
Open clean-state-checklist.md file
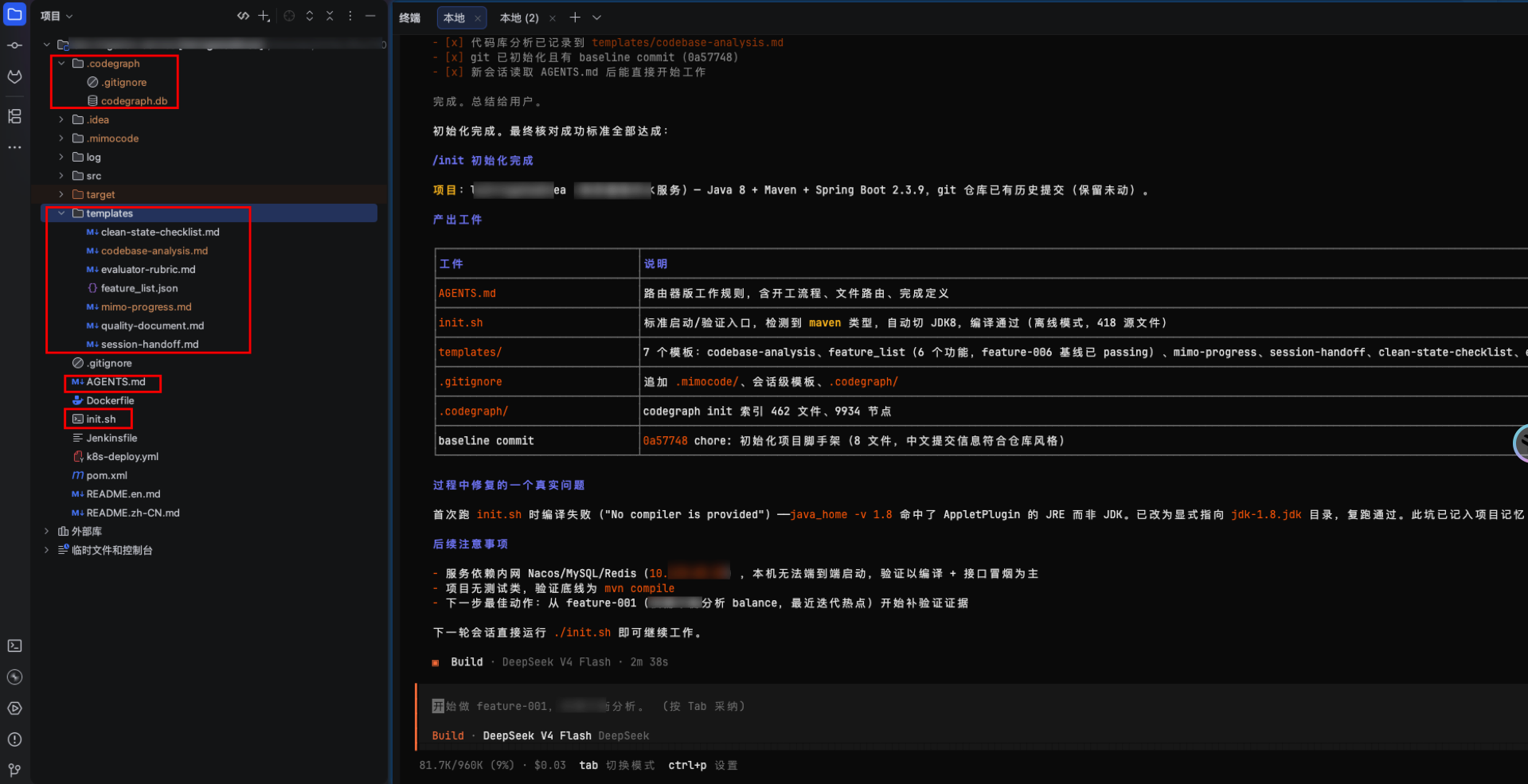coord(153,232)
